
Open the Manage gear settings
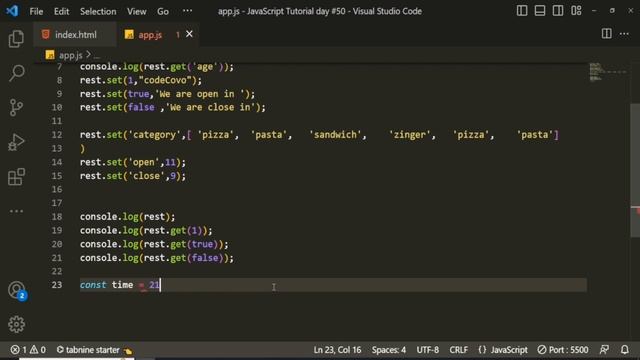16,324
